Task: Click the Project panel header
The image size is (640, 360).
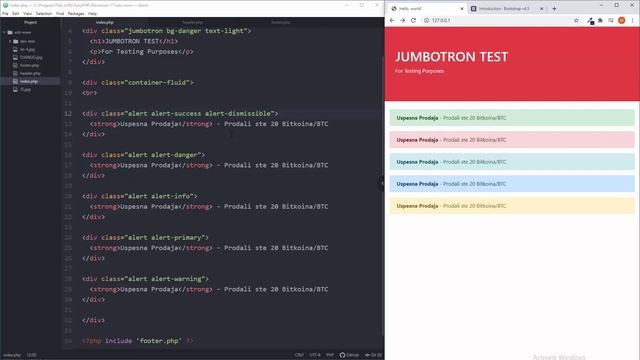Action: [30, 22]
